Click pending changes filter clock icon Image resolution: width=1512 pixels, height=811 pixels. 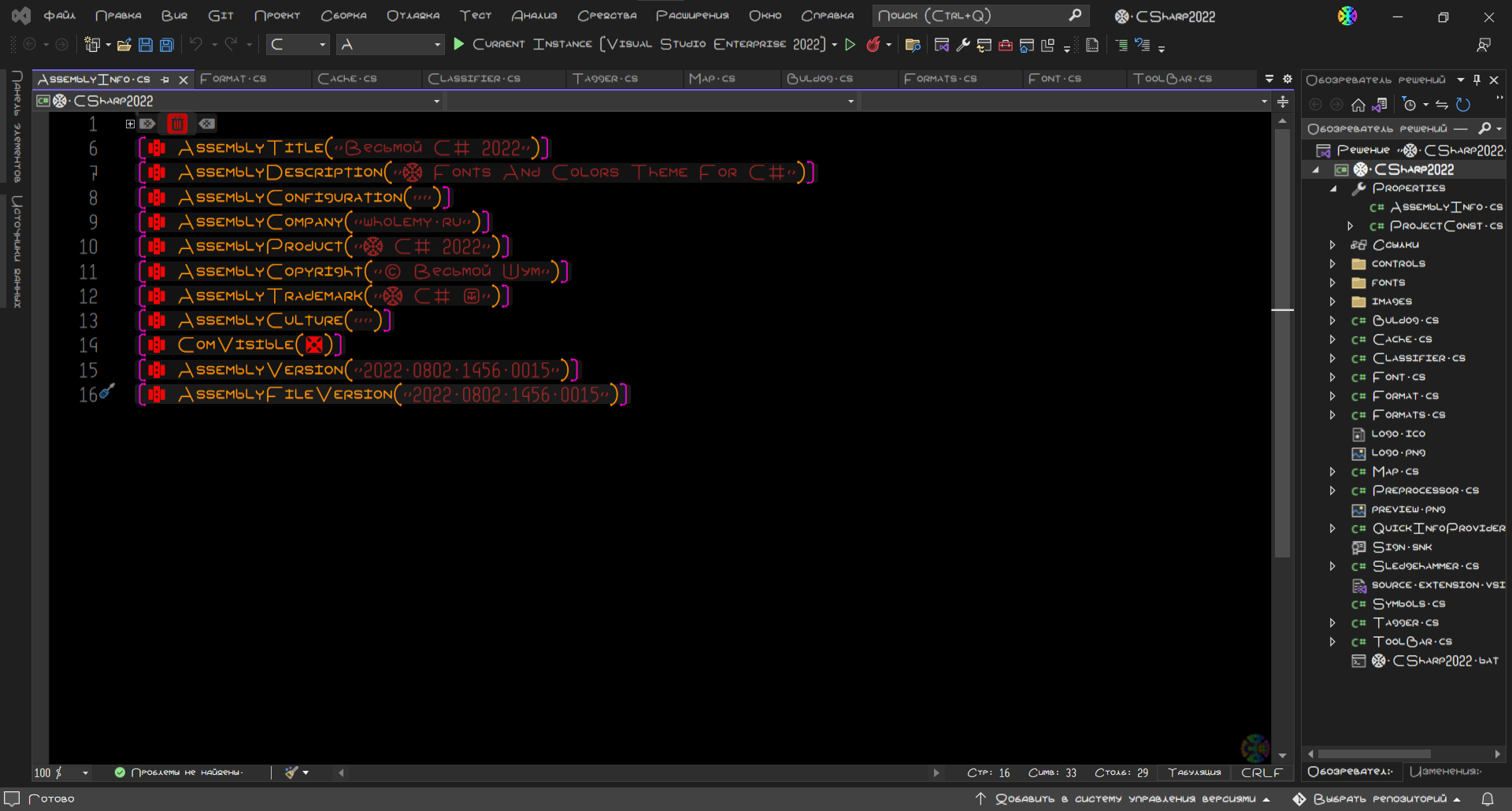(x=1410, y=105)
